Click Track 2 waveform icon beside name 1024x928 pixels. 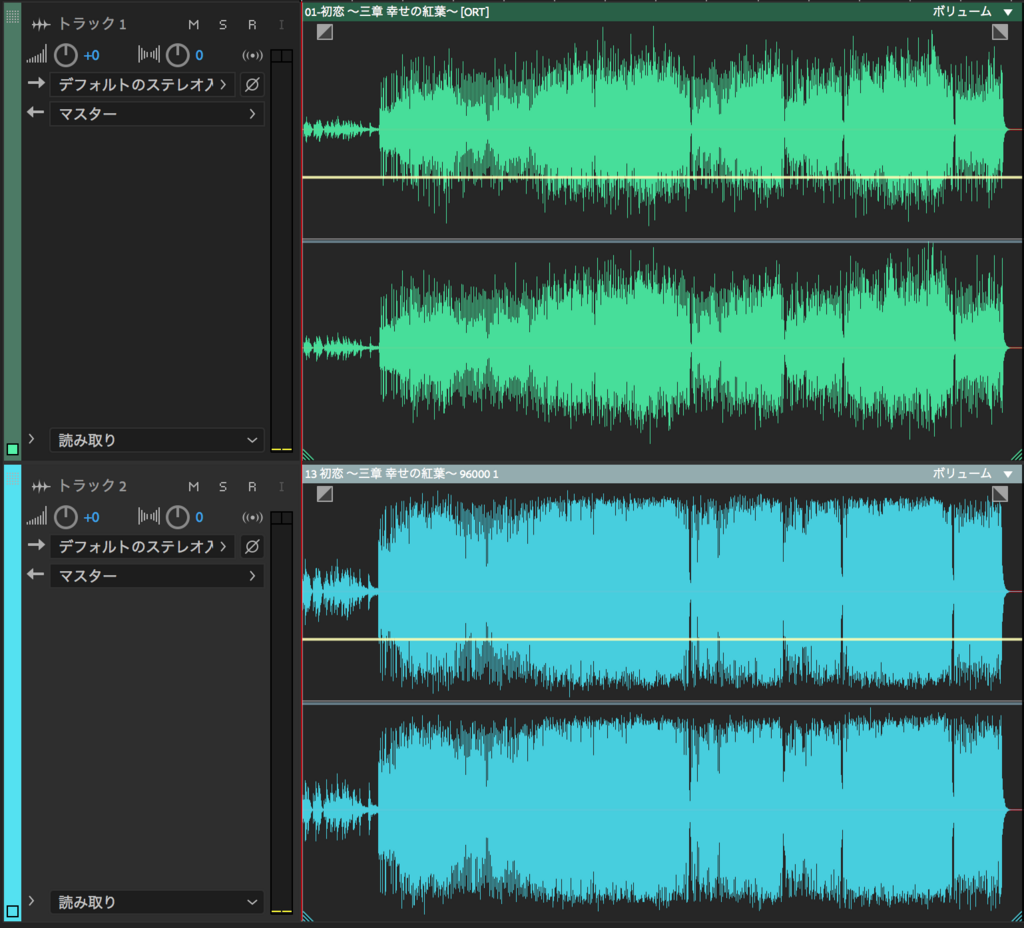40,487
